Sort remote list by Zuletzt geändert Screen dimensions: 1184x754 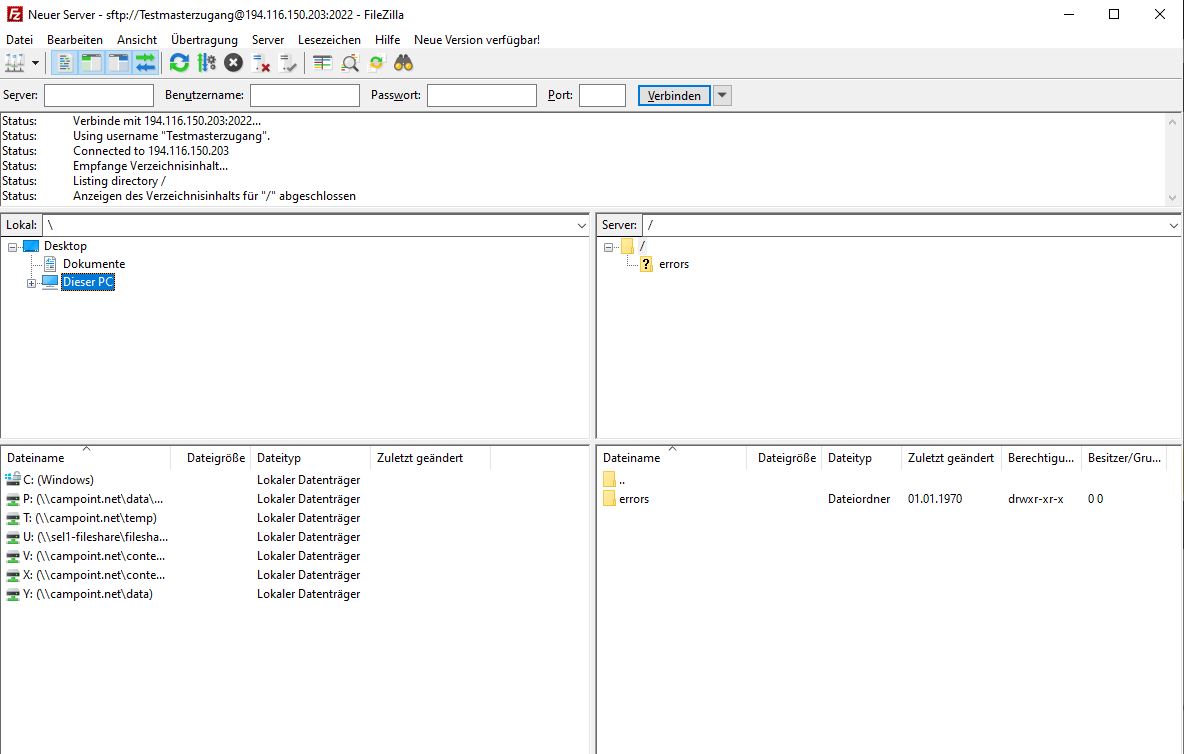[x=951, y=457]
